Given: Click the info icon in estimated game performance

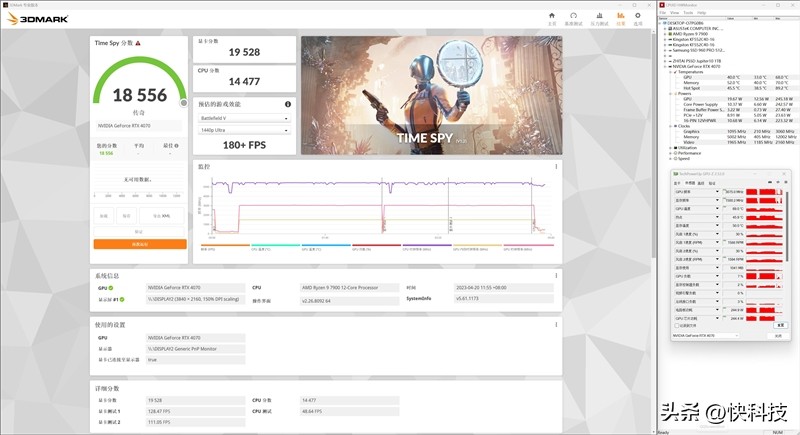Looking at the screenshot, I should [288, 104].
